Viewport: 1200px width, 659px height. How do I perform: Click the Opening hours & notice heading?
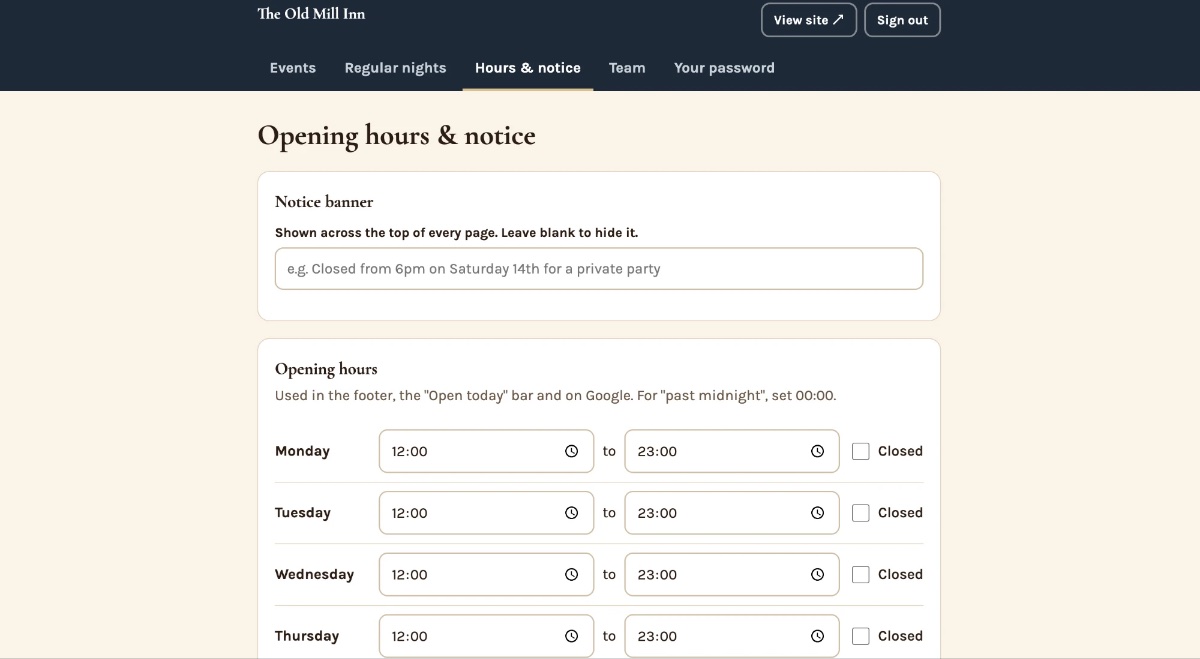(x=397, y=136)
